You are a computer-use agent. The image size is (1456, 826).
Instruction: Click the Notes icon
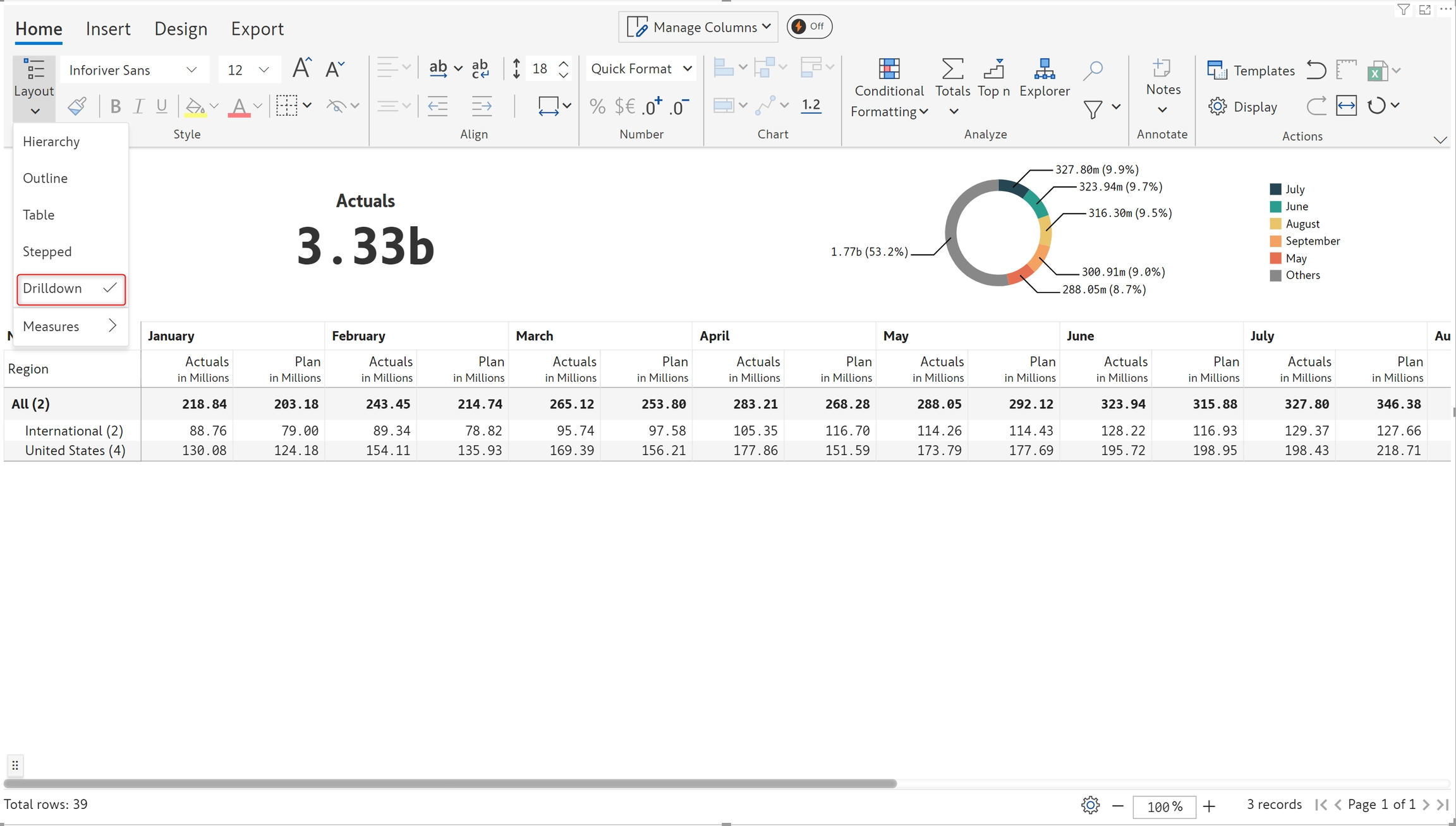(1162, 68)
